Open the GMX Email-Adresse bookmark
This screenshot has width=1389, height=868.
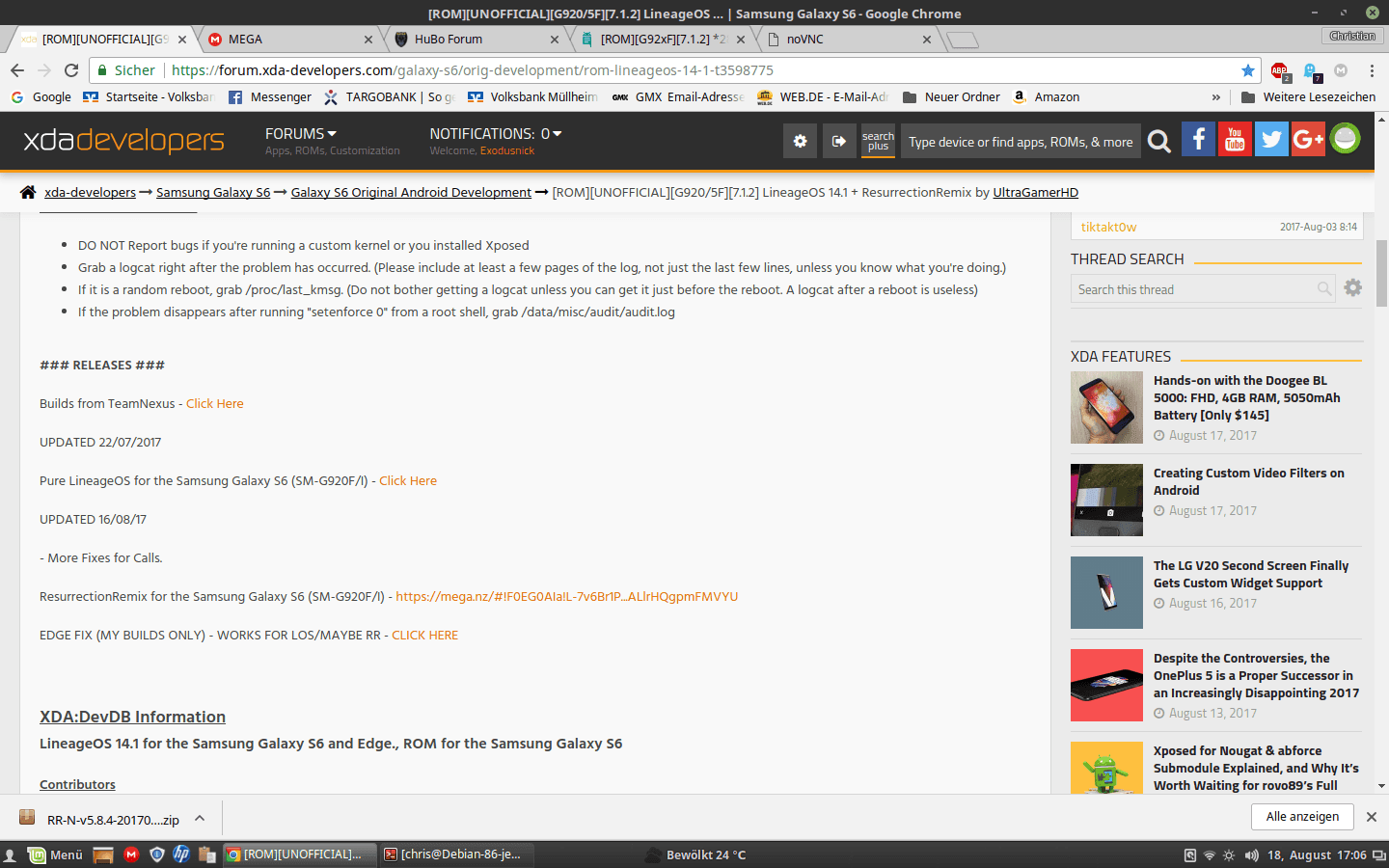pyautogui.click(x=678, y=97)
